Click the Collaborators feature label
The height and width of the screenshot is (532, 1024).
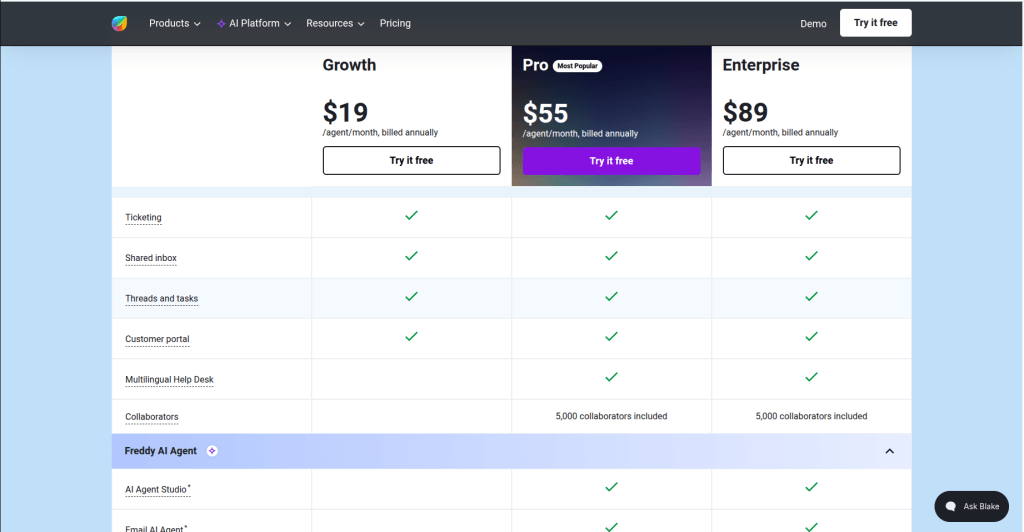[152, 416]
